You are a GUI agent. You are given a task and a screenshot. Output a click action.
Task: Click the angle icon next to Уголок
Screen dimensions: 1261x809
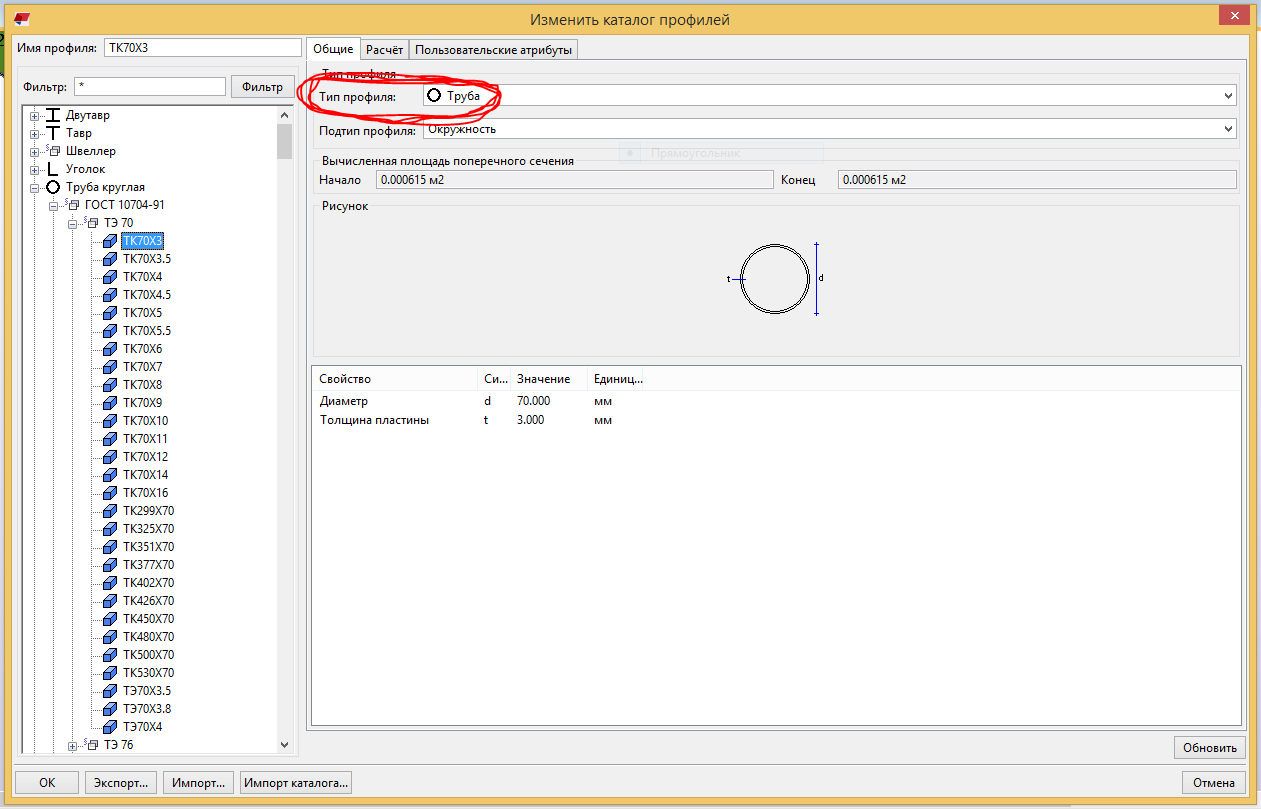(53, 169)
